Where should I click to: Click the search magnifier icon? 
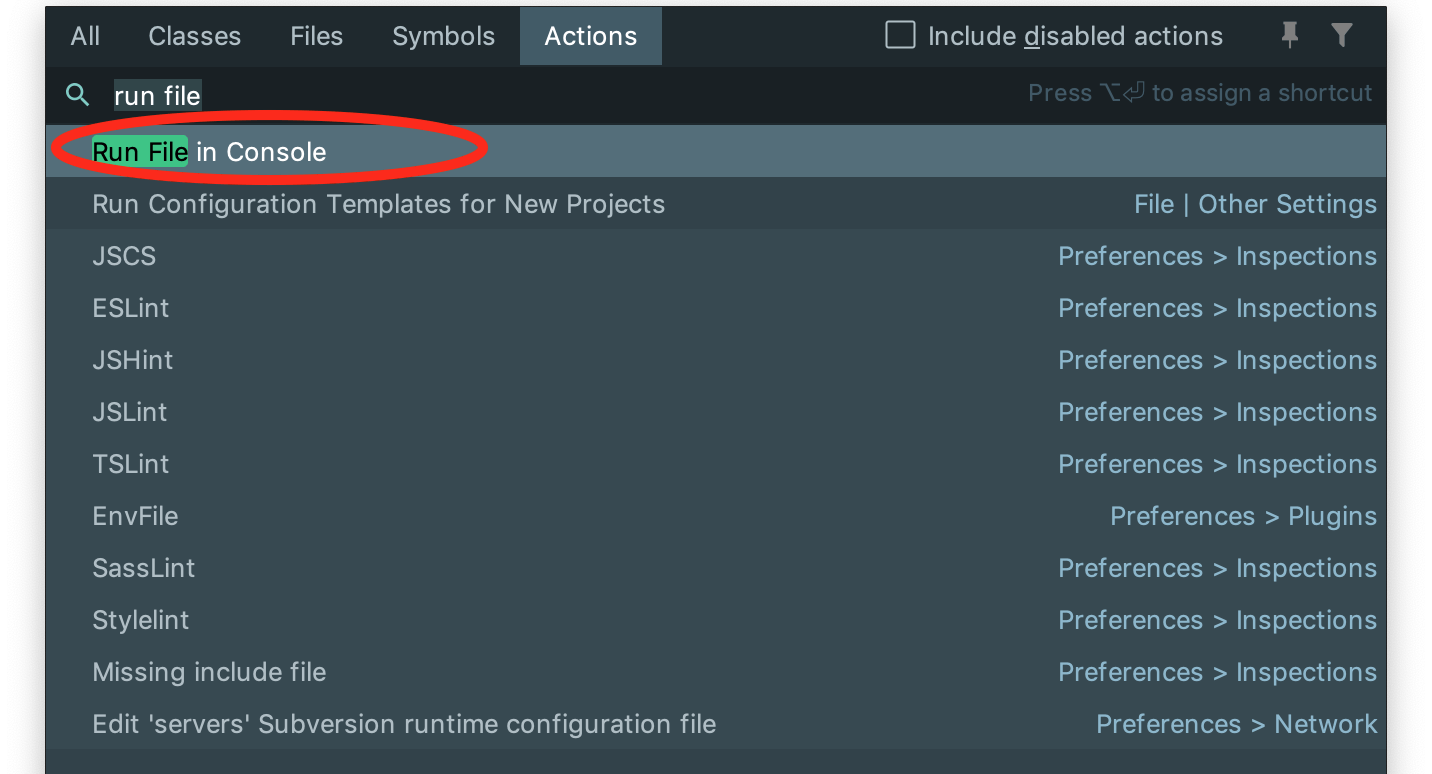click(x=77, y=95)
